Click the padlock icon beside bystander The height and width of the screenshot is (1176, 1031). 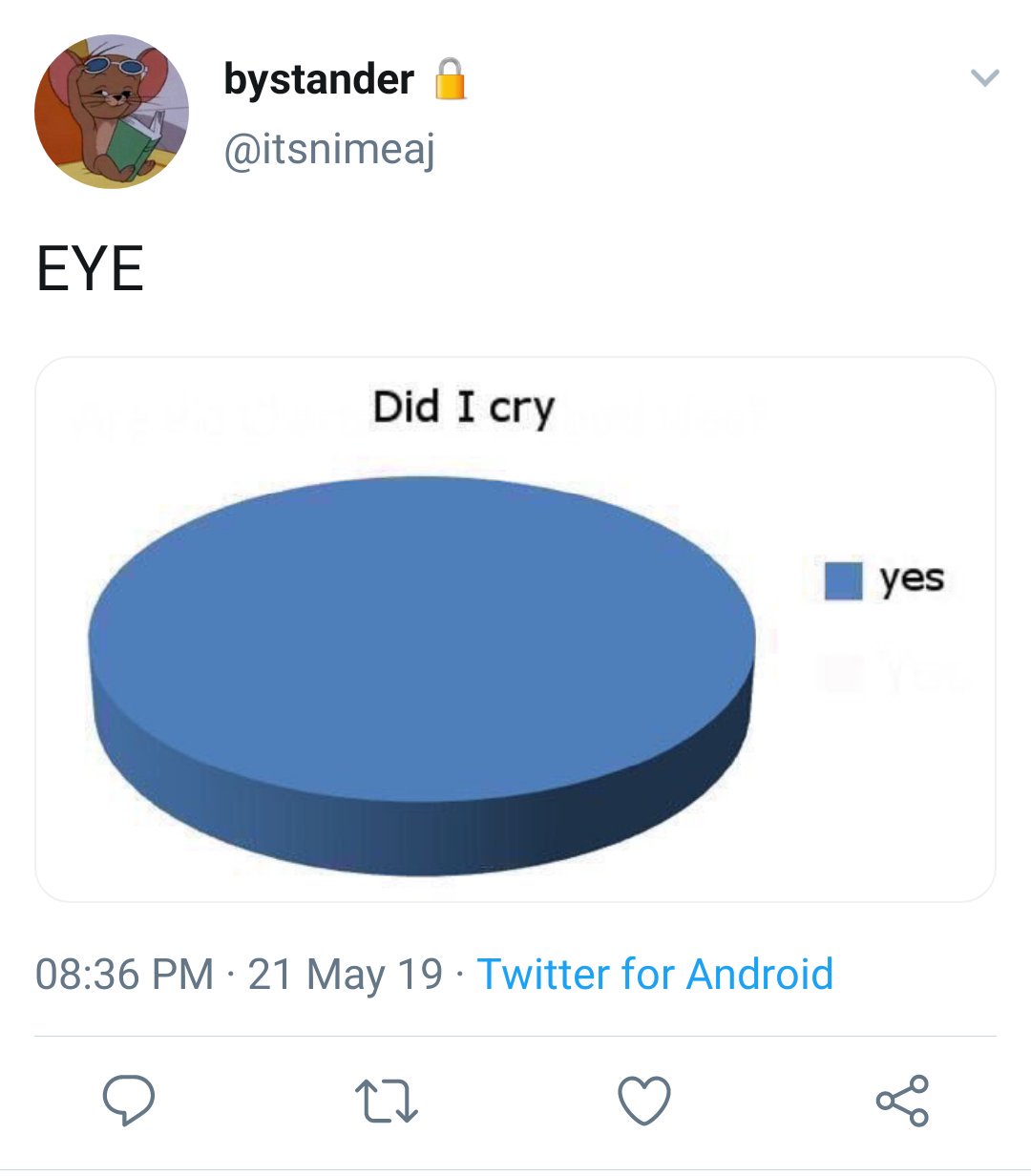tap(451, 79)
